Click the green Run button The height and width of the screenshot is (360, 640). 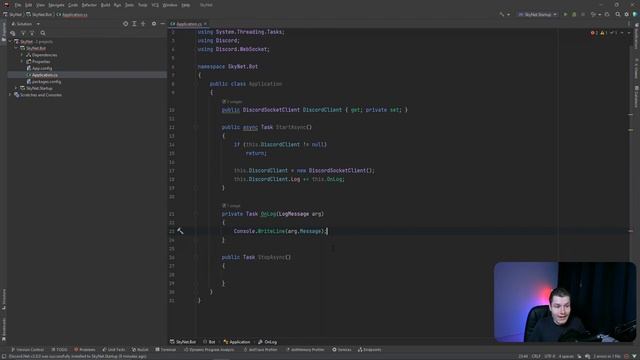click(565, 15)
